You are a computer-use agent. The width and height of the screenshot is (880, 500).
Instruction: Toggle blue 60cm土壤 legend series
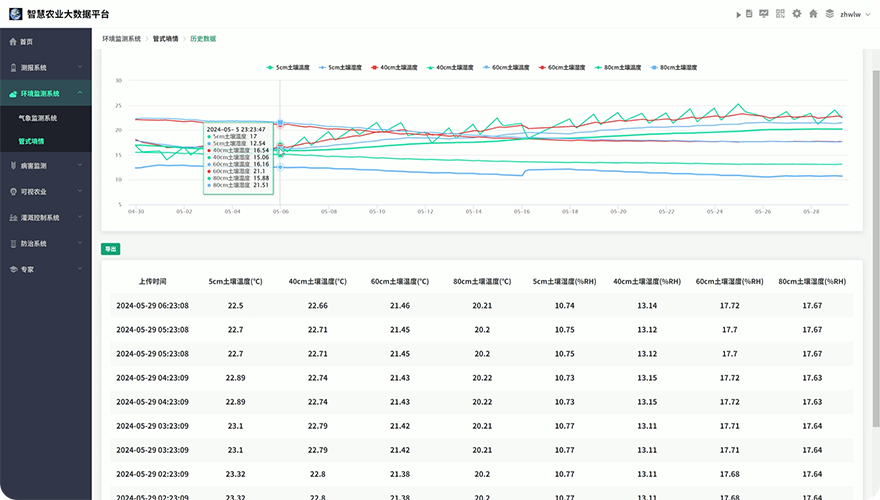click(x=506, y=67)
